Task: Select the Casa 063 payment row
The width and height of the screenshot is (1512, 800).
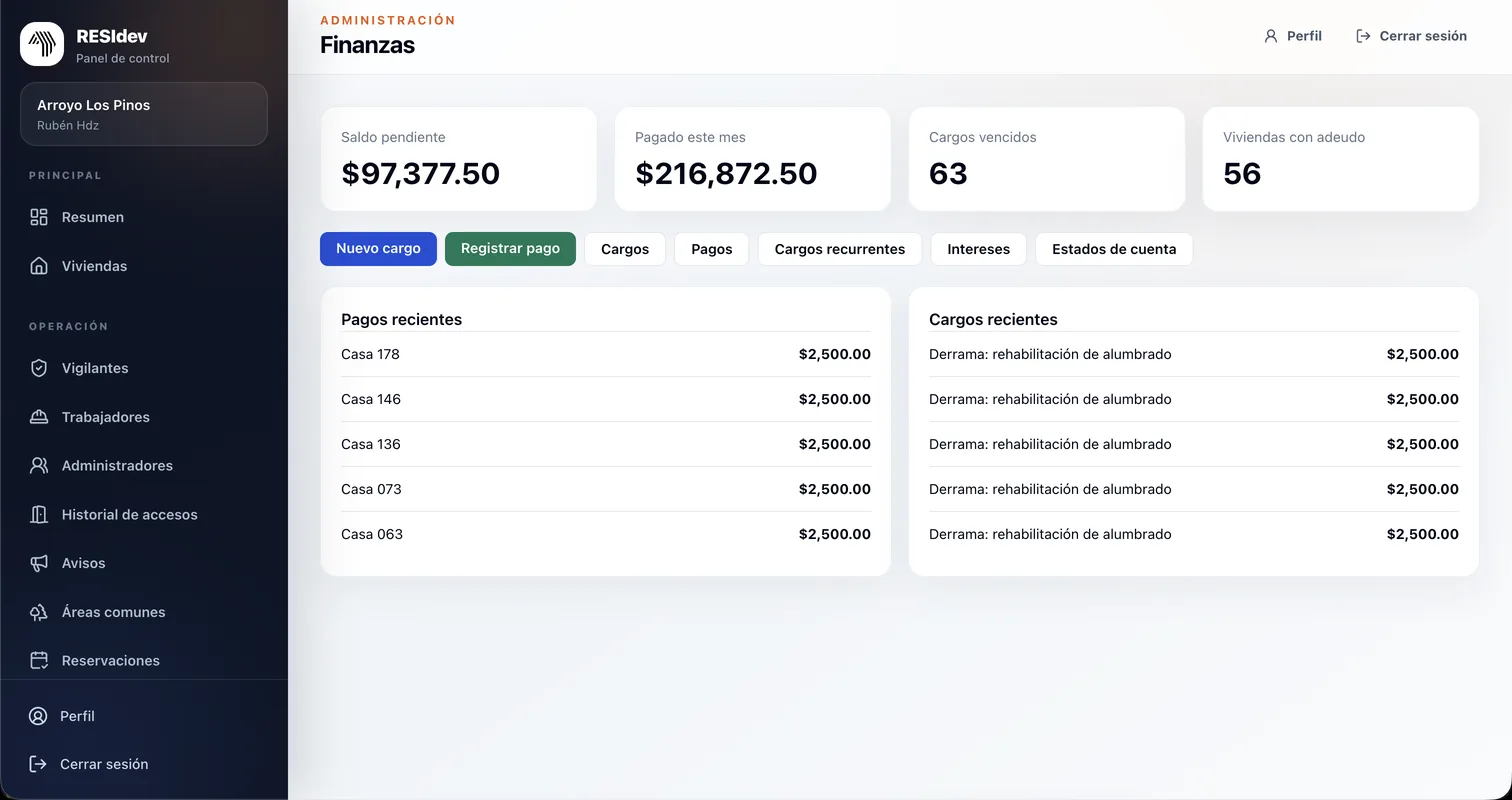Action: pos(606,534)
